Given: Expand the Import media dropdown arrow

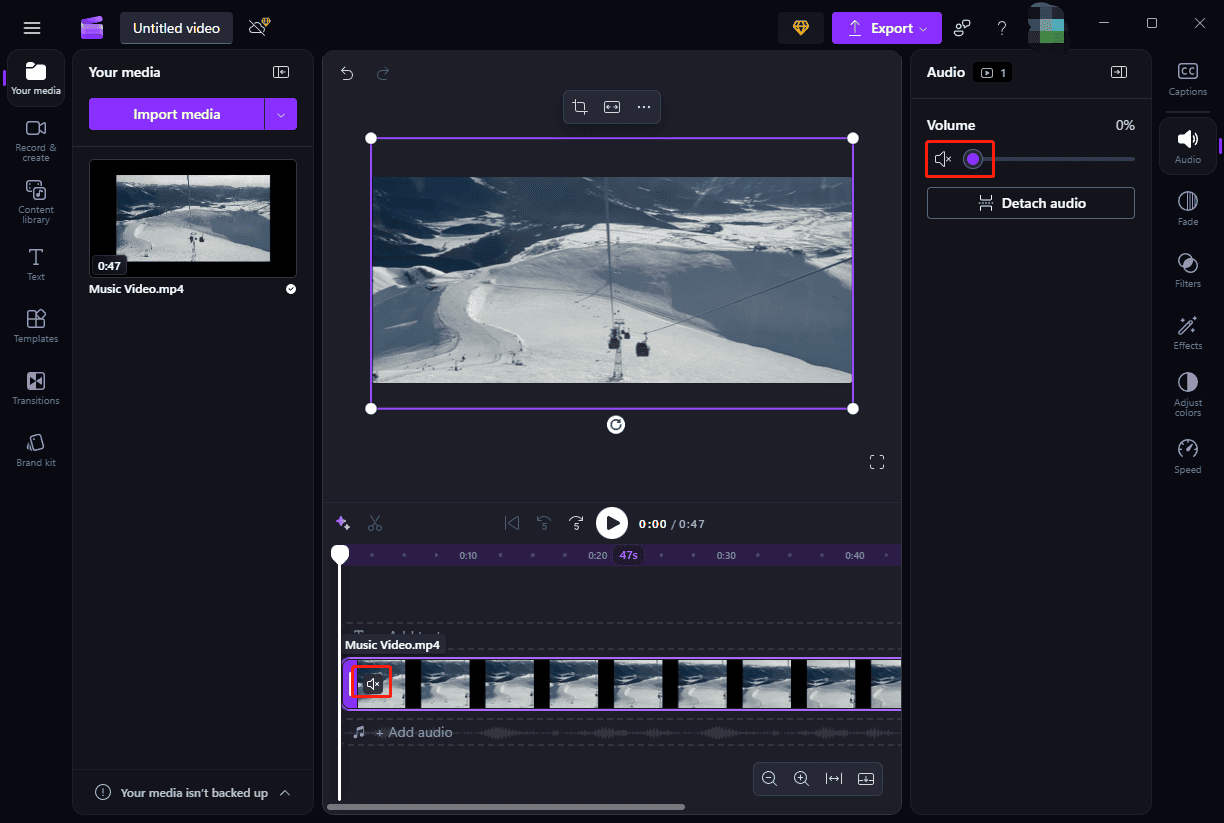Looking at the screenshot, I should coord(281,114).
